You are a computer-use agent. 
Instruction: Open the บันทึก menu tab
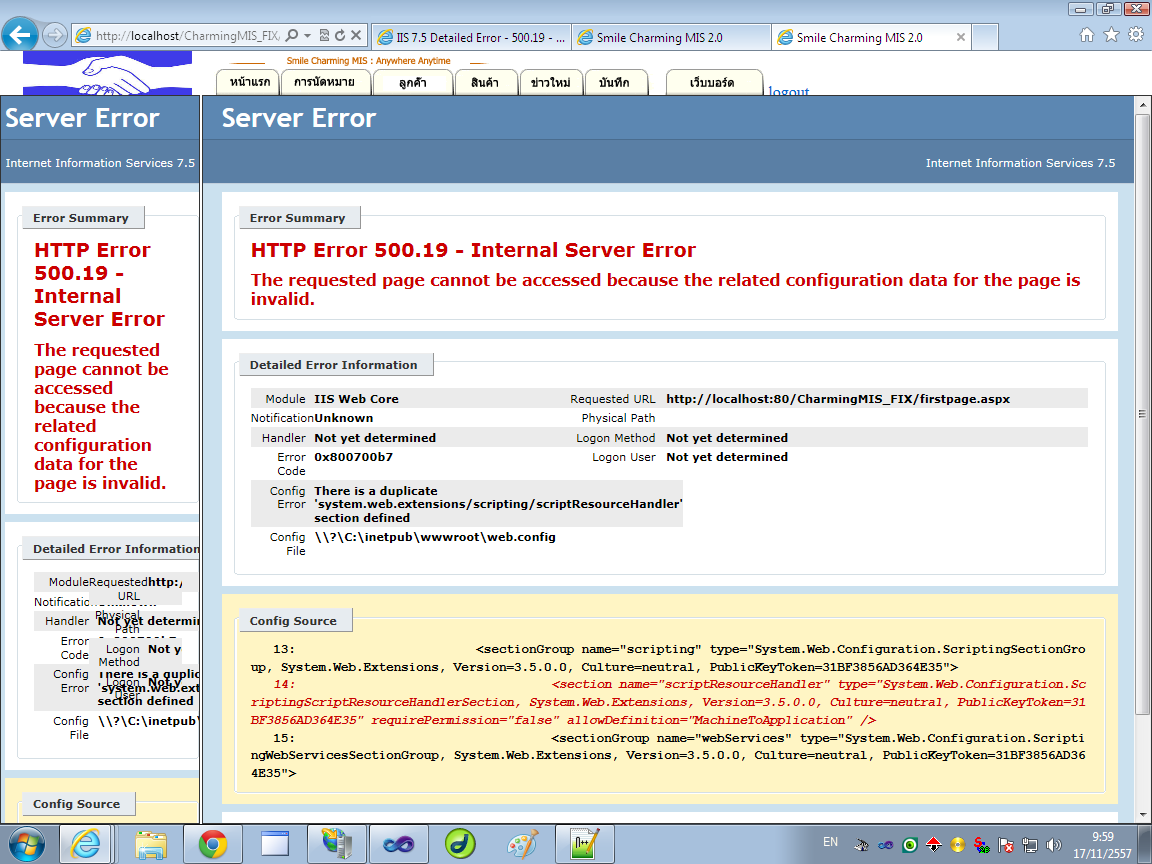(614, 82)
